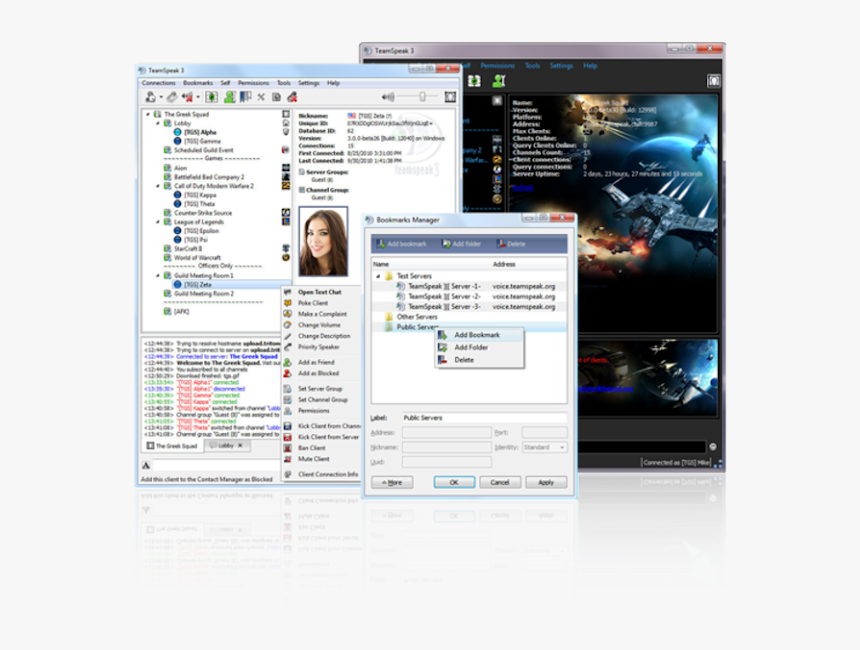Close the Lobby chat tab
This screenshot has width=860, height=650.
[x=240, y=445]
